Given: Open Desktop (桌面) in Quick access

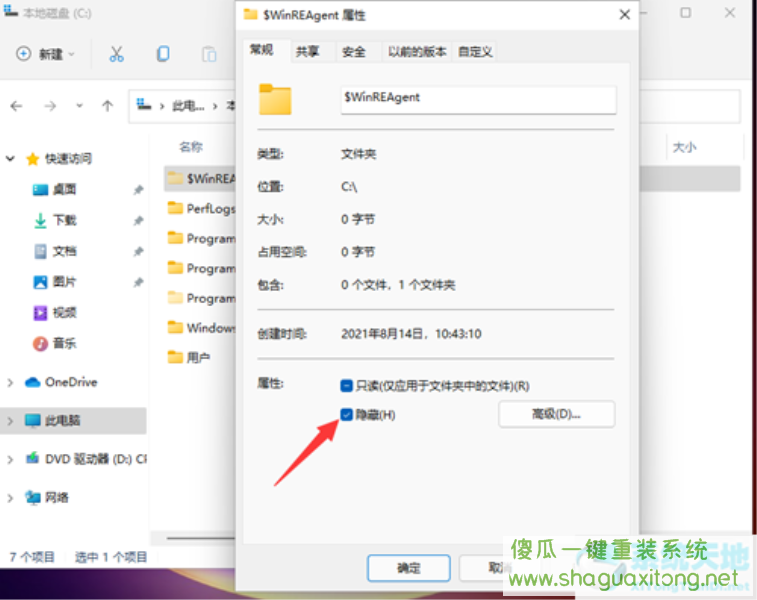Looking at the screenshot, I should pyautogui.click(x=55, y=190).
